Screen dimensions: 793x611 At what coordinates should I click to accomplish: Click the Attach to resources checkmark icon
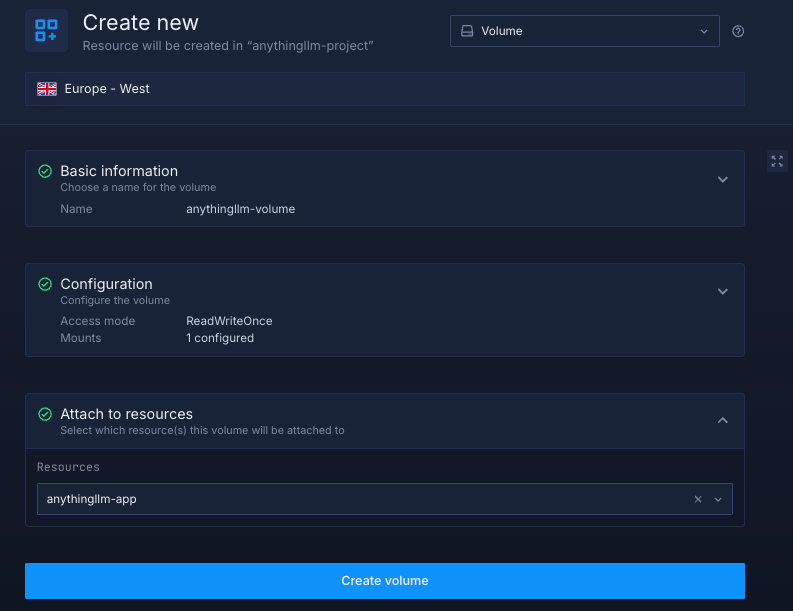tap(45, 414)
